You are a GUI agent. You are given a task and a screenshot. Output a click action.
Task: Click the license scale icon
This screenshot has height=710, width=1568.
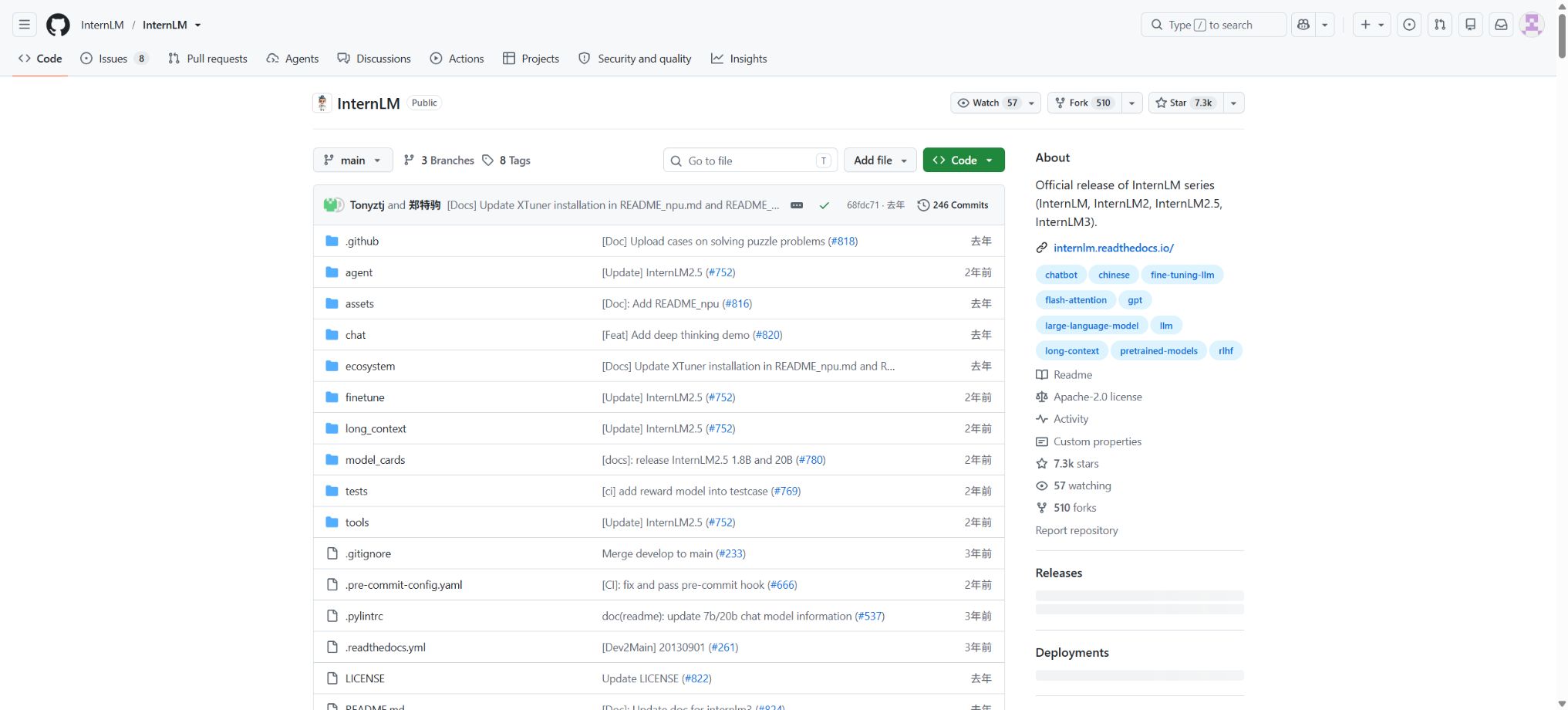(1041, 397)
